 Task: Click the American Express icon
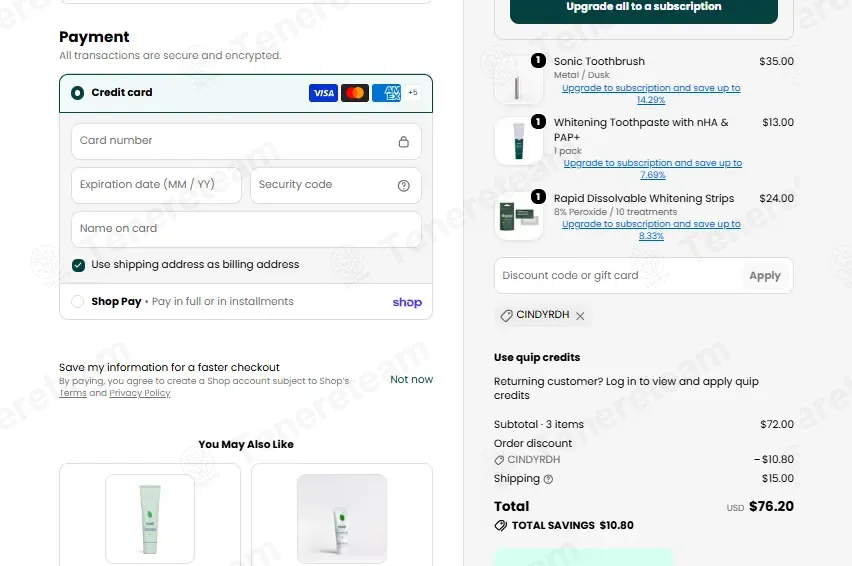coord(386,93)
